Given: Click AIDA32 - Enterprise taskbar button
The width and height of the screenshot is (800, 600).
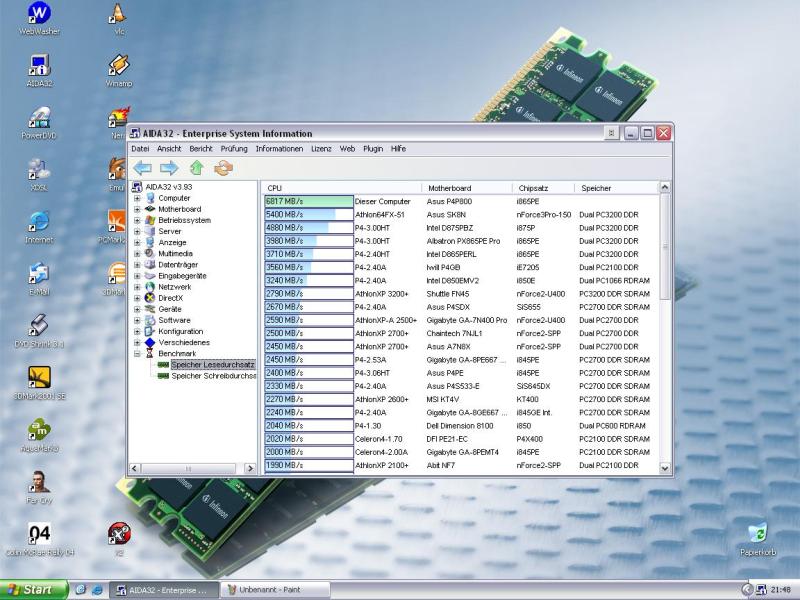Looking at the screenshot, I should coord(164,590).
